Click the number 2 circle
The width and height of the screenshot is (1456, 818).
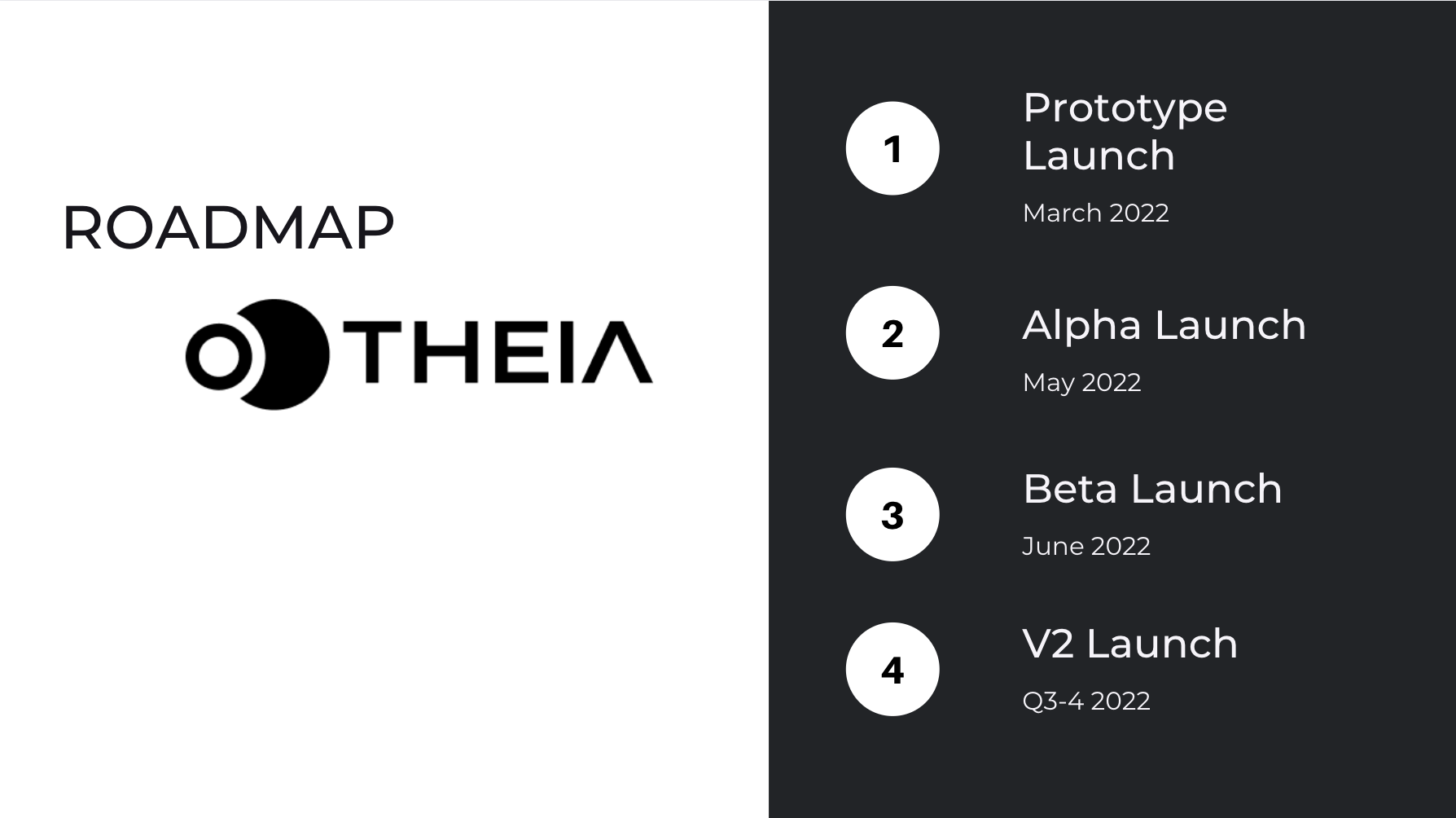click(x=892, y=332)
